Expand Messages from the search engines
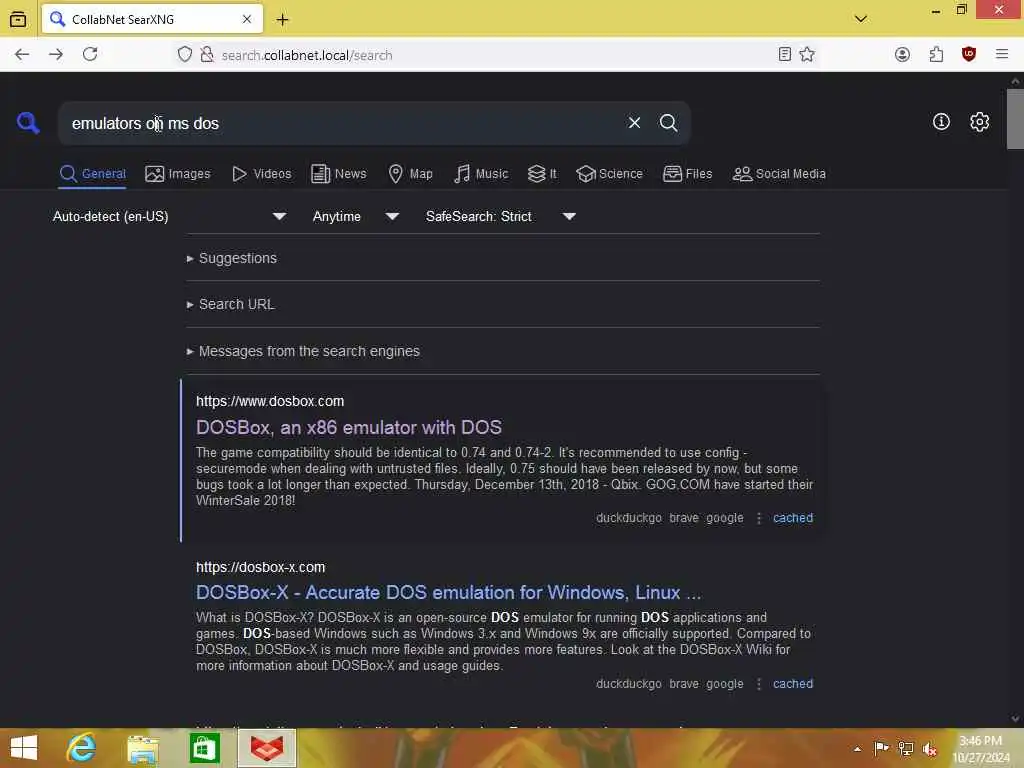 click(x=303, y=351)
